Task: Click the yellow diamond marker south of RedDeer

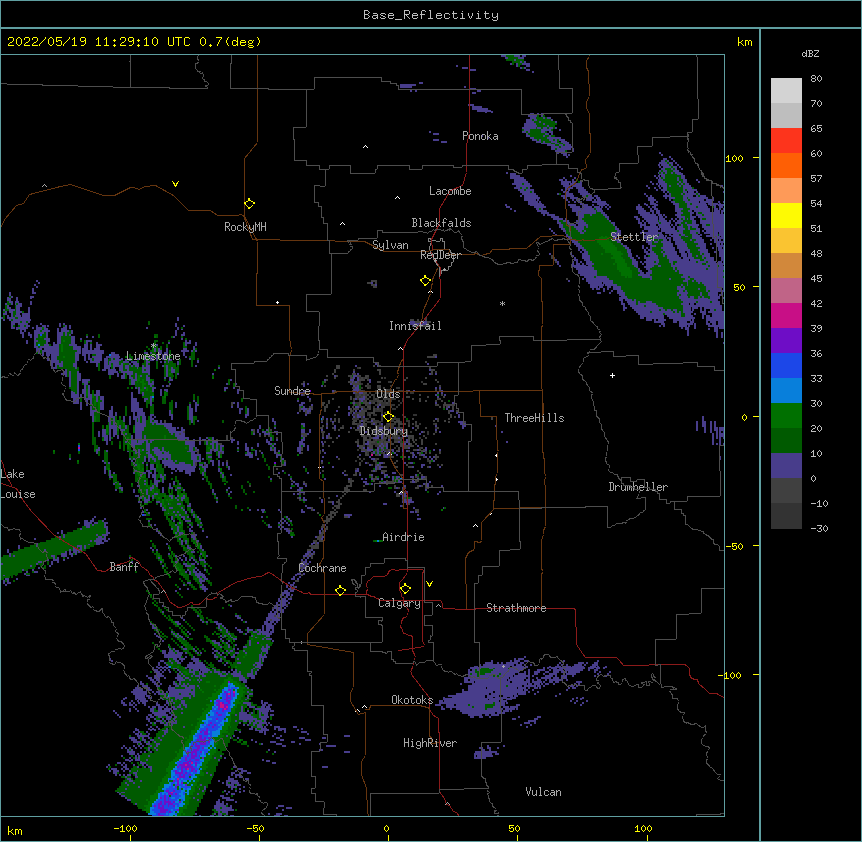Action: point(426,281)
